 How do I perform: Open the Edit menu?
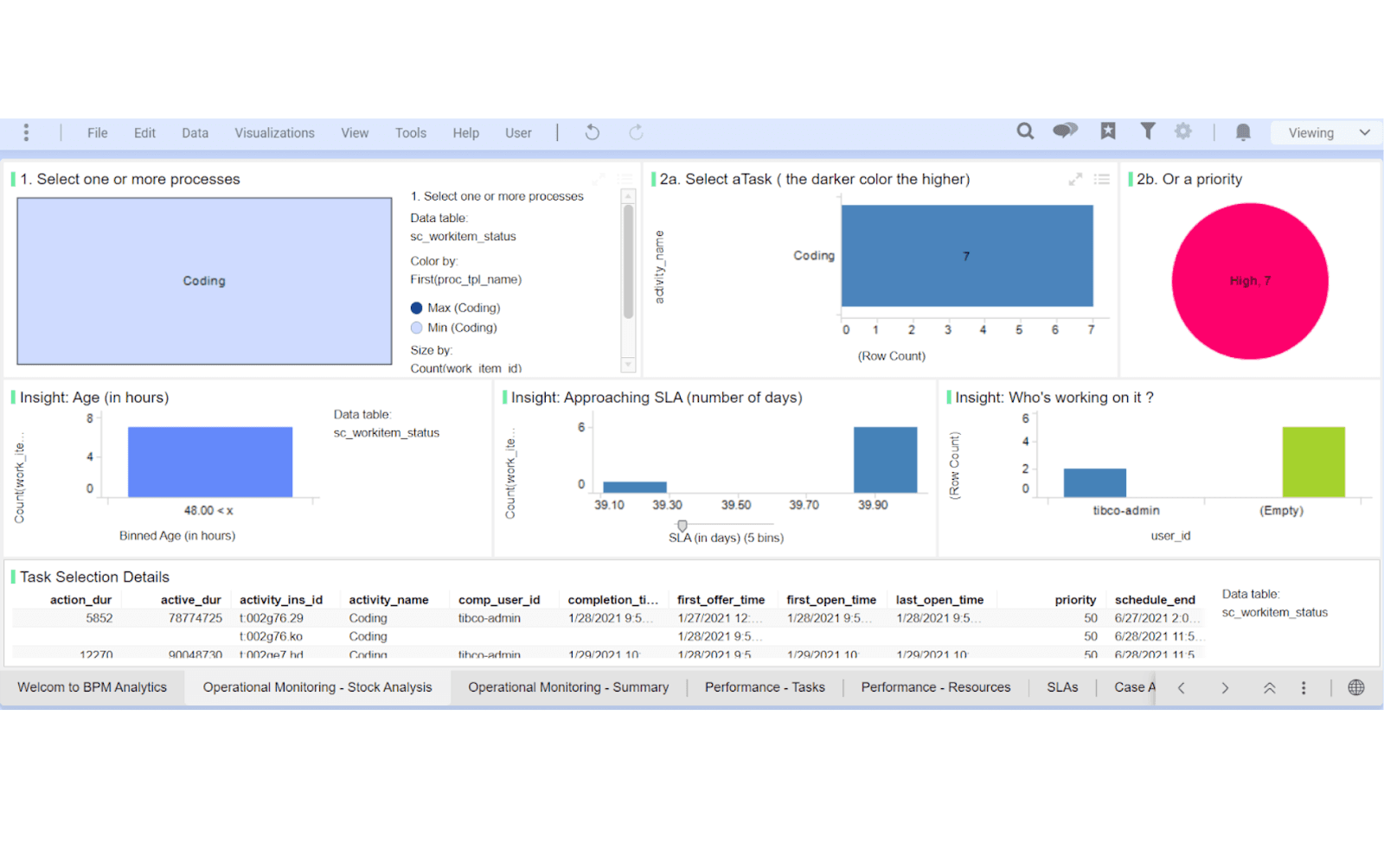click(x=144, y=133)
